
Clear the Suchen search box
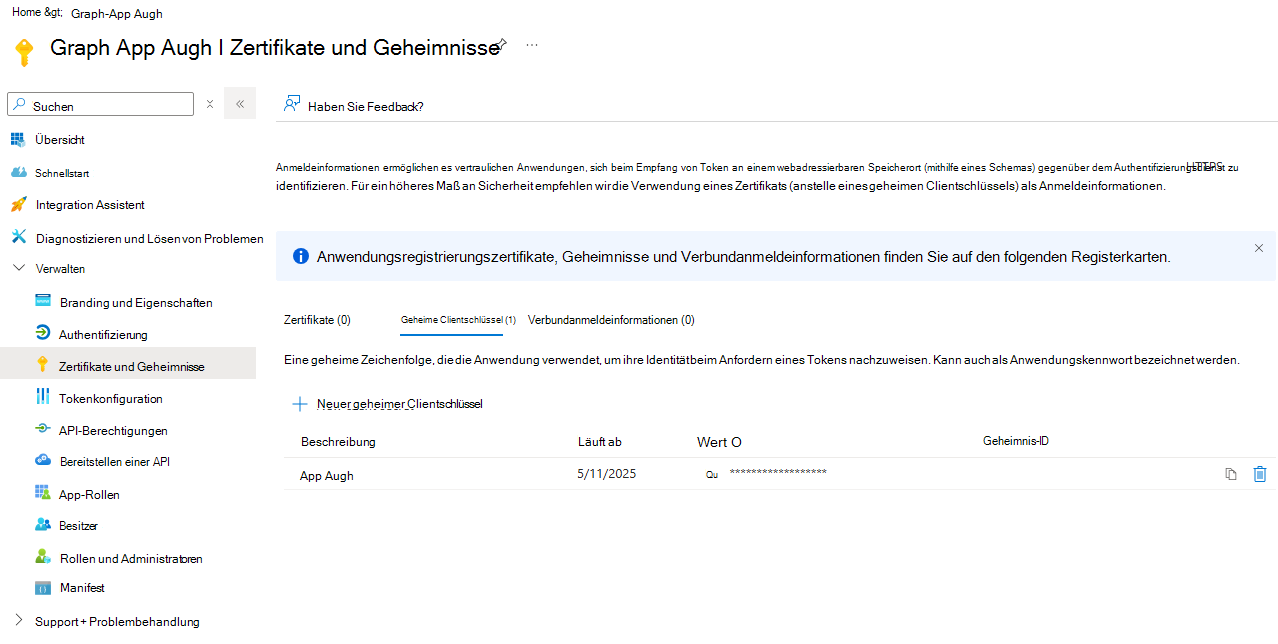click(210, 103)
